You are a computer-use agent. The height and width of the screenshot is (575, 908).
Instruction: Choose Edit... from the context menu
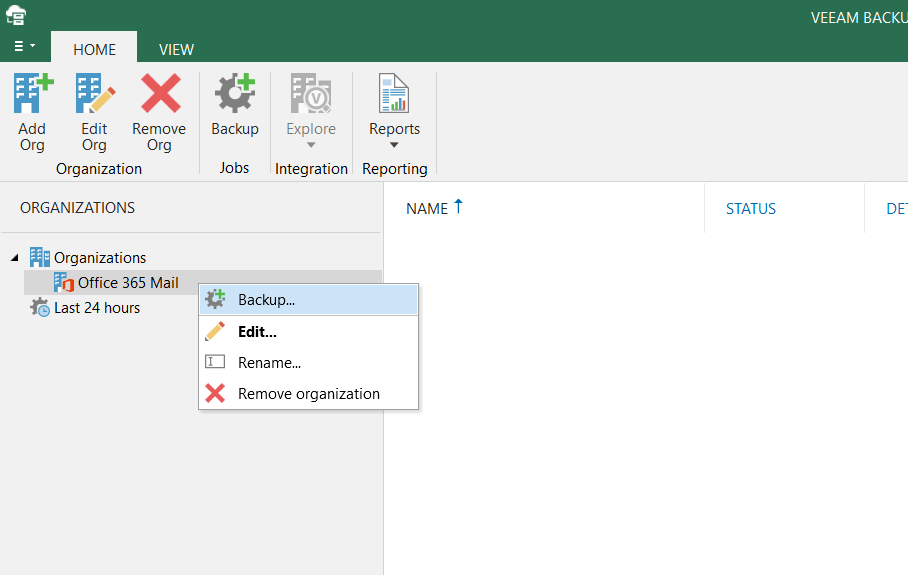[x=257, y=332]
